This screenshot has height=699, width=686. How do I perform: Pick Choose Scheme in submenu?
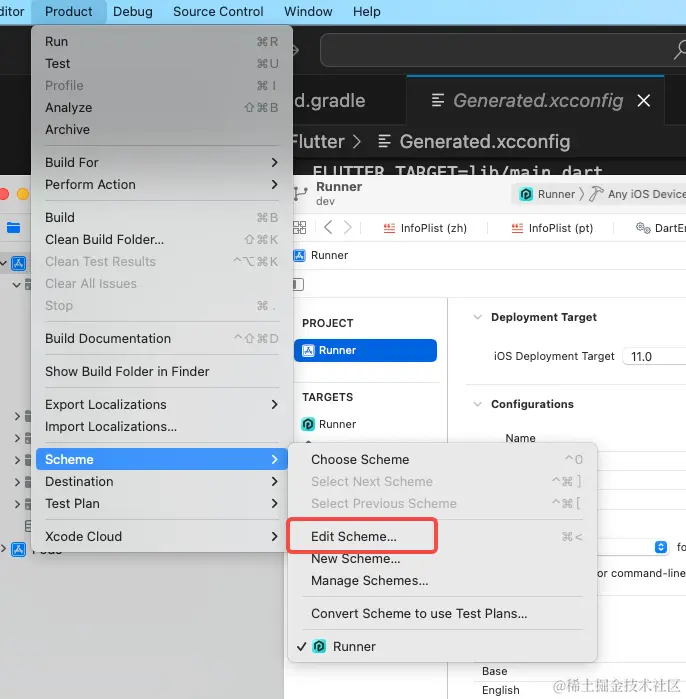point(442,459)
